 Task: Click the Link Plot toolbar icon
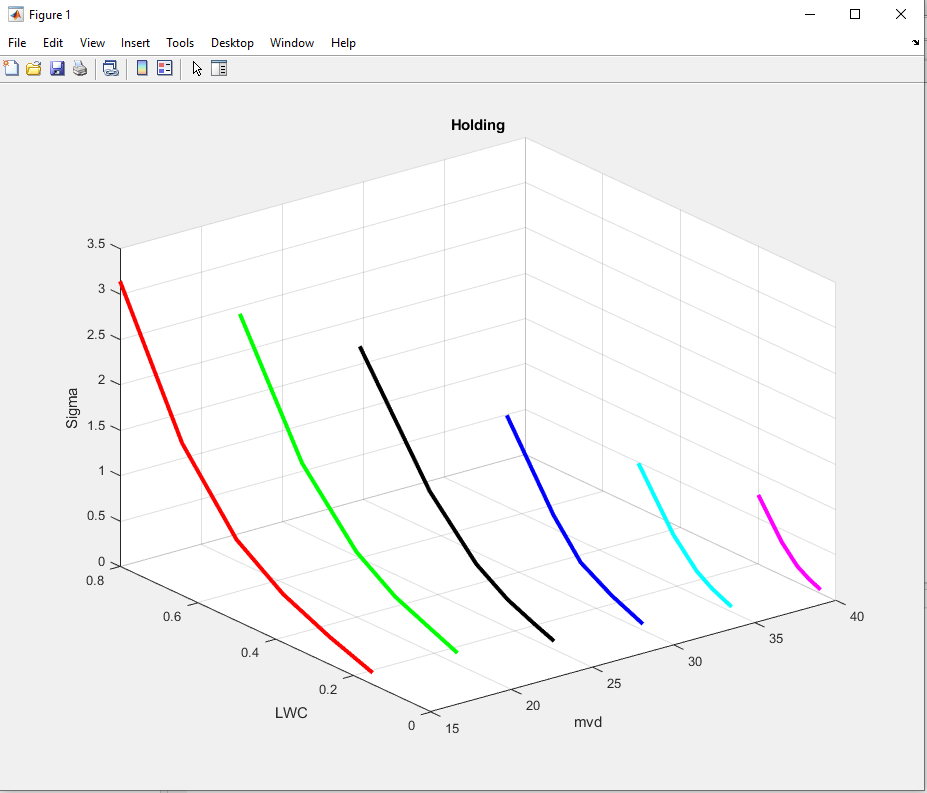click(111, 68)
